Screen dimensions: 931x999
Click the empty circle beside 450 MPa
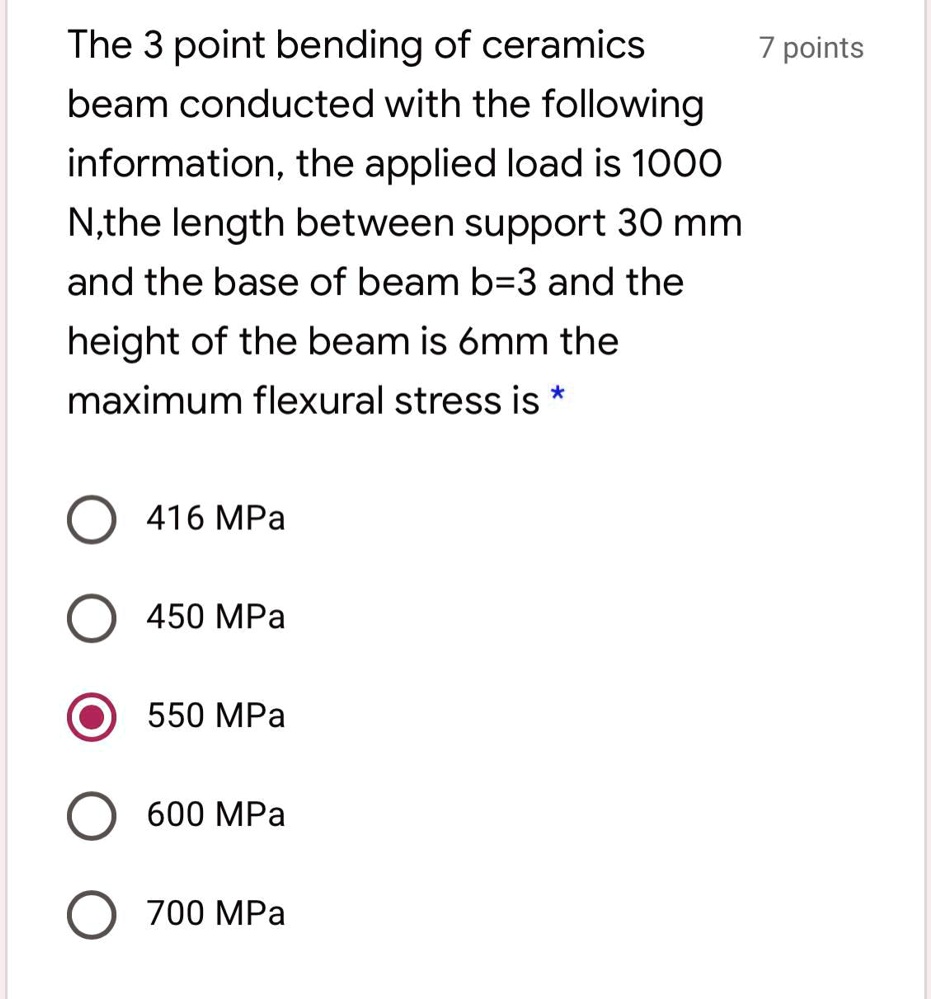click(91, 617)
